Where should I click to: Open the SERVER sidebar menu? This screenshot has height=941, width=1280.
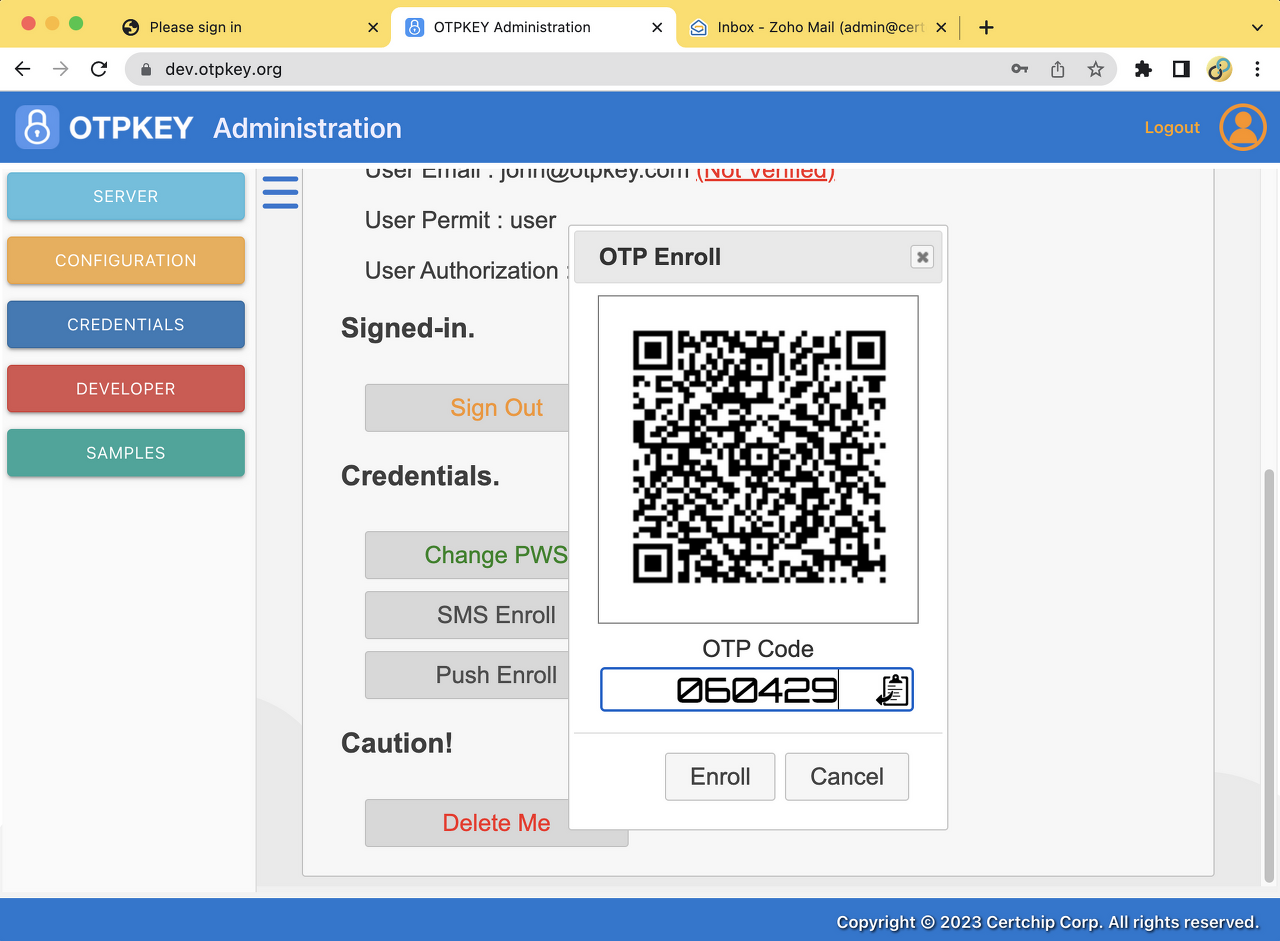126,196
